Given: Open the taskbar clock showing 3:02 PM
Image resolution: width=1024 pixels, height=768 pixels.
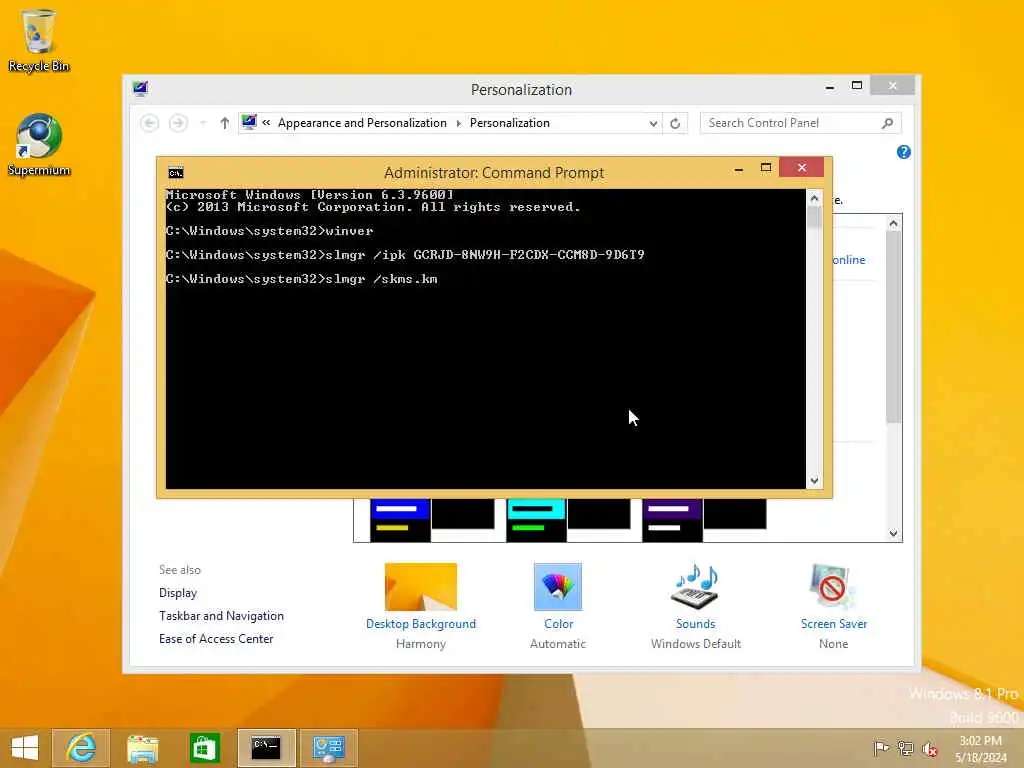Looking at the screenshot, I should tap(980, 748).
